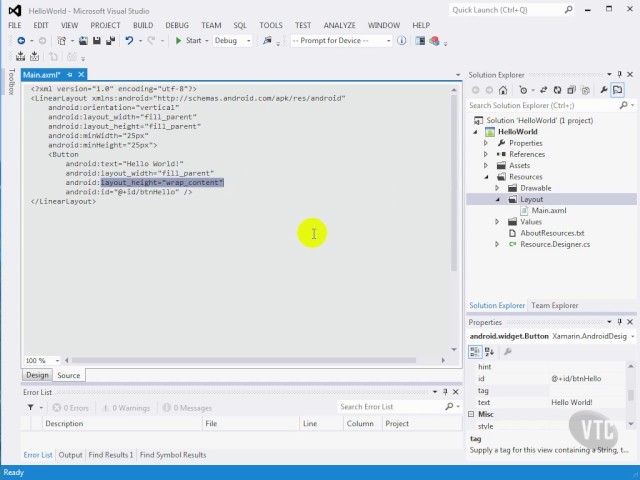Open the BUILD menu
The width and height of the screenshot is (640, 480).
[x=143, y=25]
